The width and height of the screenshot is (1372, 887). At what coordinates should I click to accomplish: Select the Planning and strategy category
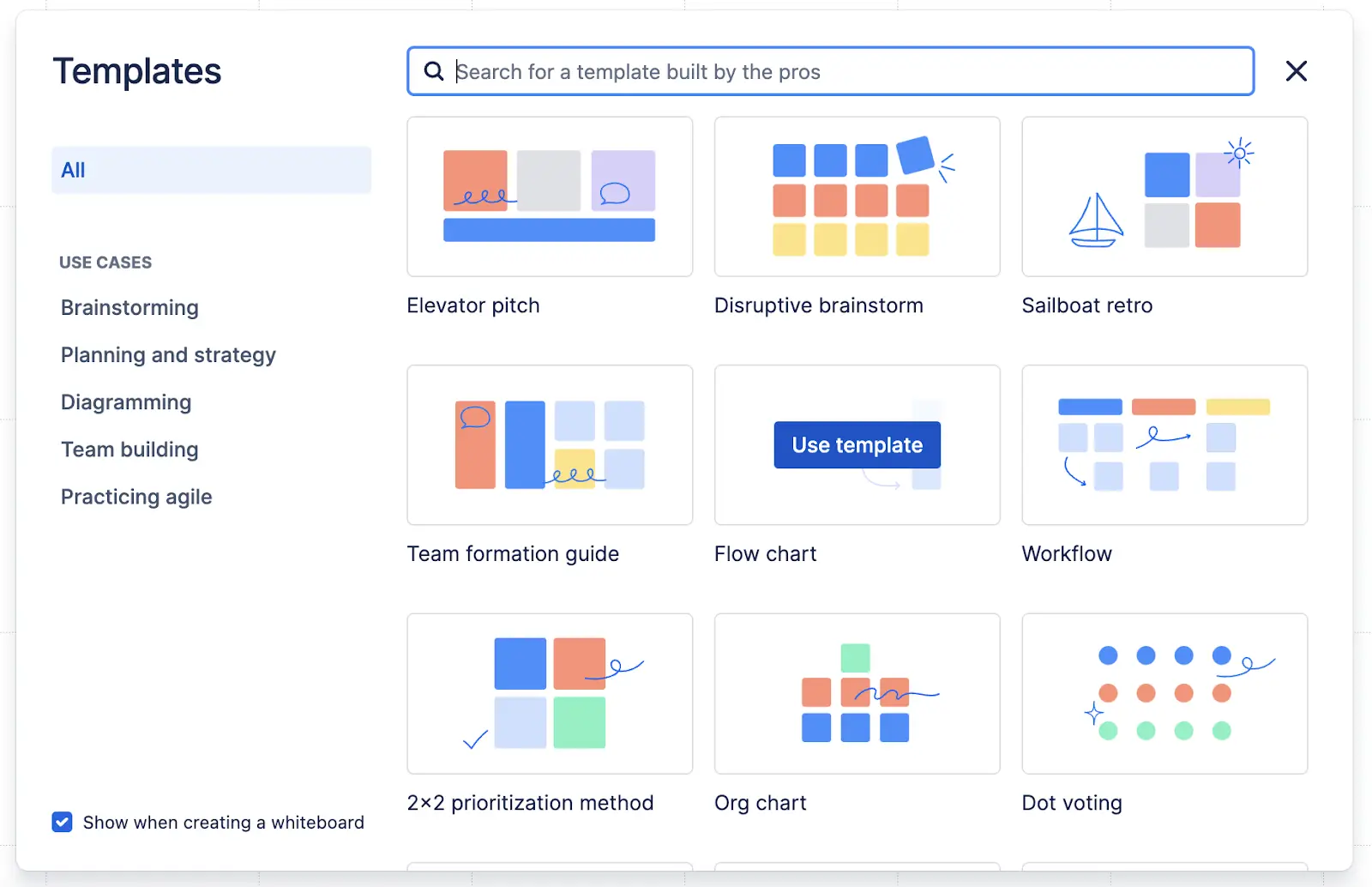pyautogui.click(x=168, y=354)
